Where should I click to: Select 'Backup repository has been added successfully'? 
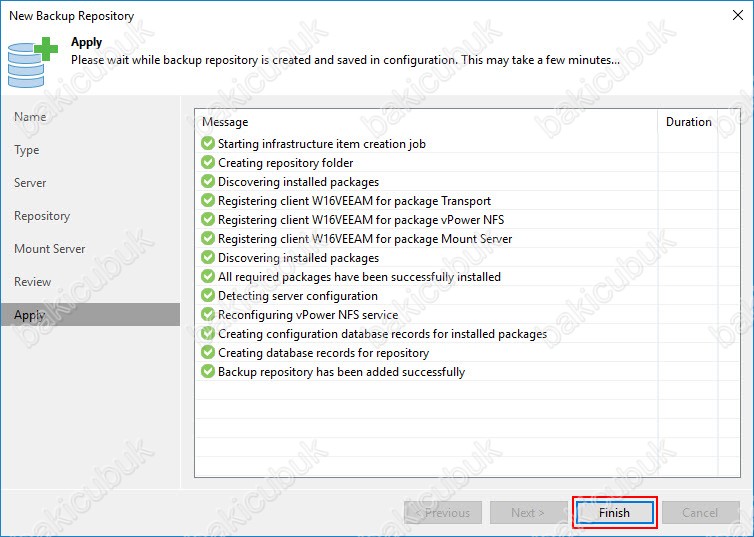[341, 372]
